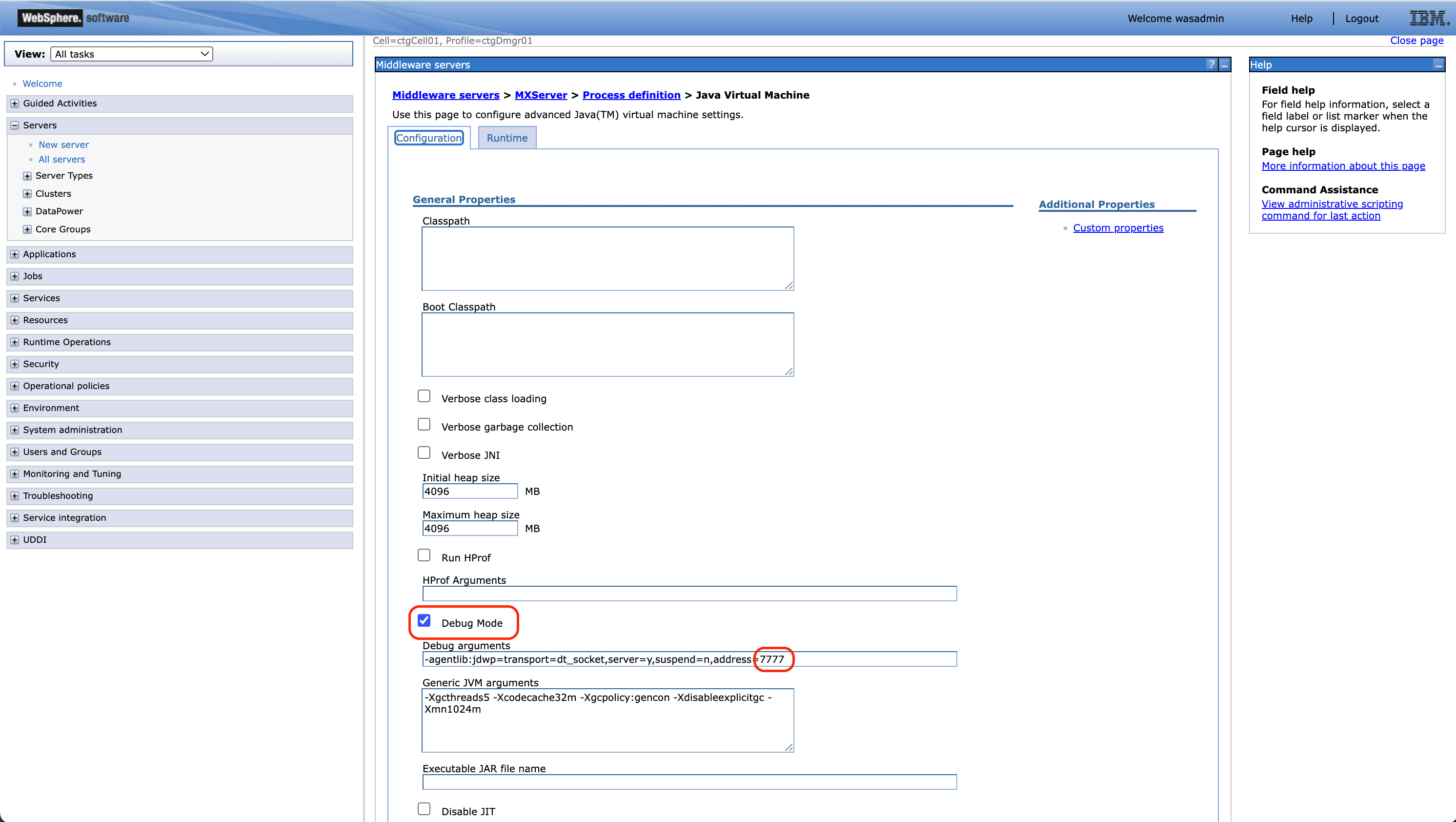Switch to the Configuration tab
This screenshot has width=1456, height=822.
(x=429, y=138)
